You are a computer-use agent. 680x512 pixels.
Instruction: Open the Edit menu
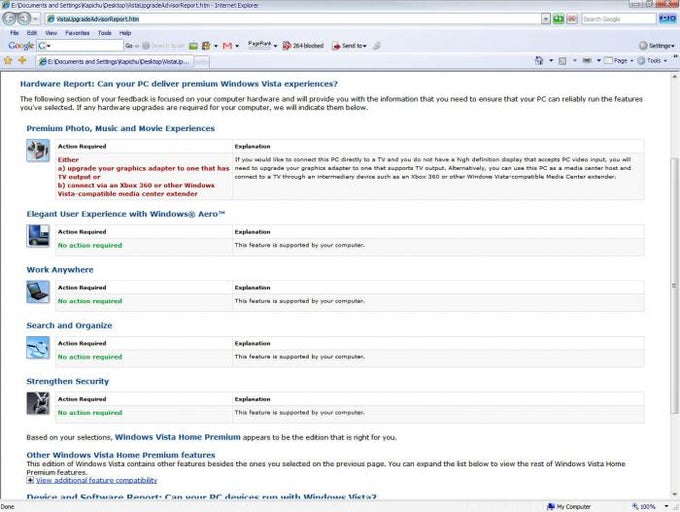click(x=32, y=33)
